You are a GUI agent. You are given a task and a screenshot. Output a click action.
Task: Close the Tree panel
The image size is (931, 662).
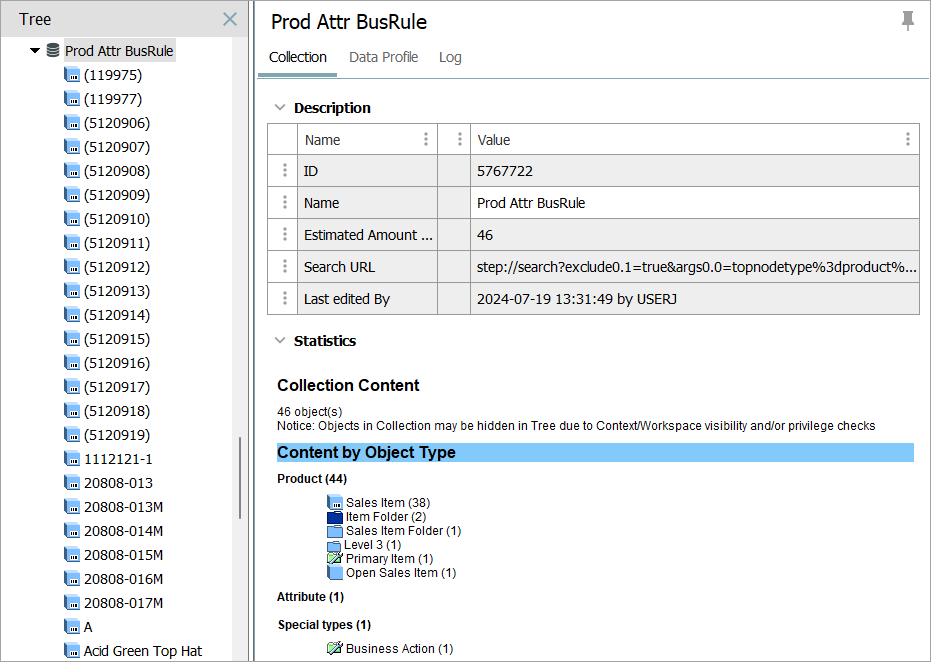230,19
